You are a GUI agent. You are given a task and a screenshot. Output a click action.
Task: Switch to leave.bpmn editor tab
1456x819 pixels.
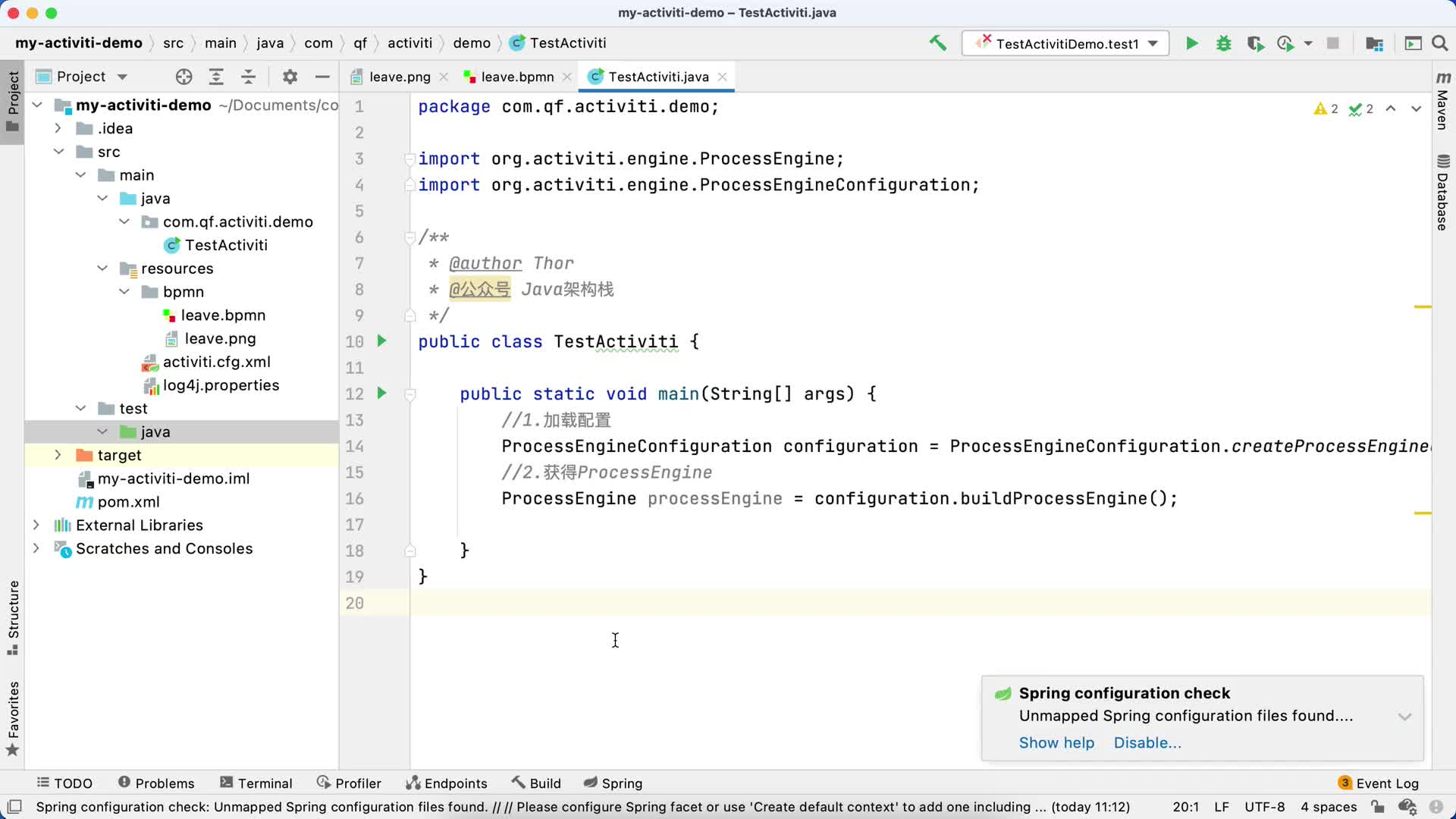[517, 77]
